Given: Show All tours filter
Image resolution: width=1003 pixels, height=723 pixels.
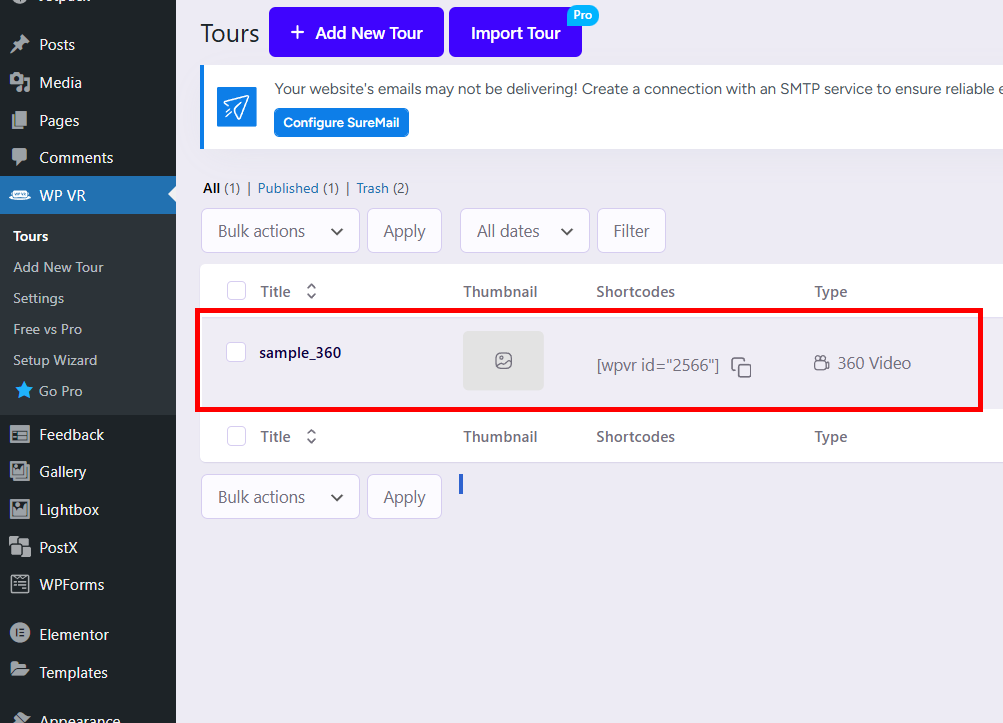Looking at the screenshot, I should tap(211, 188).
